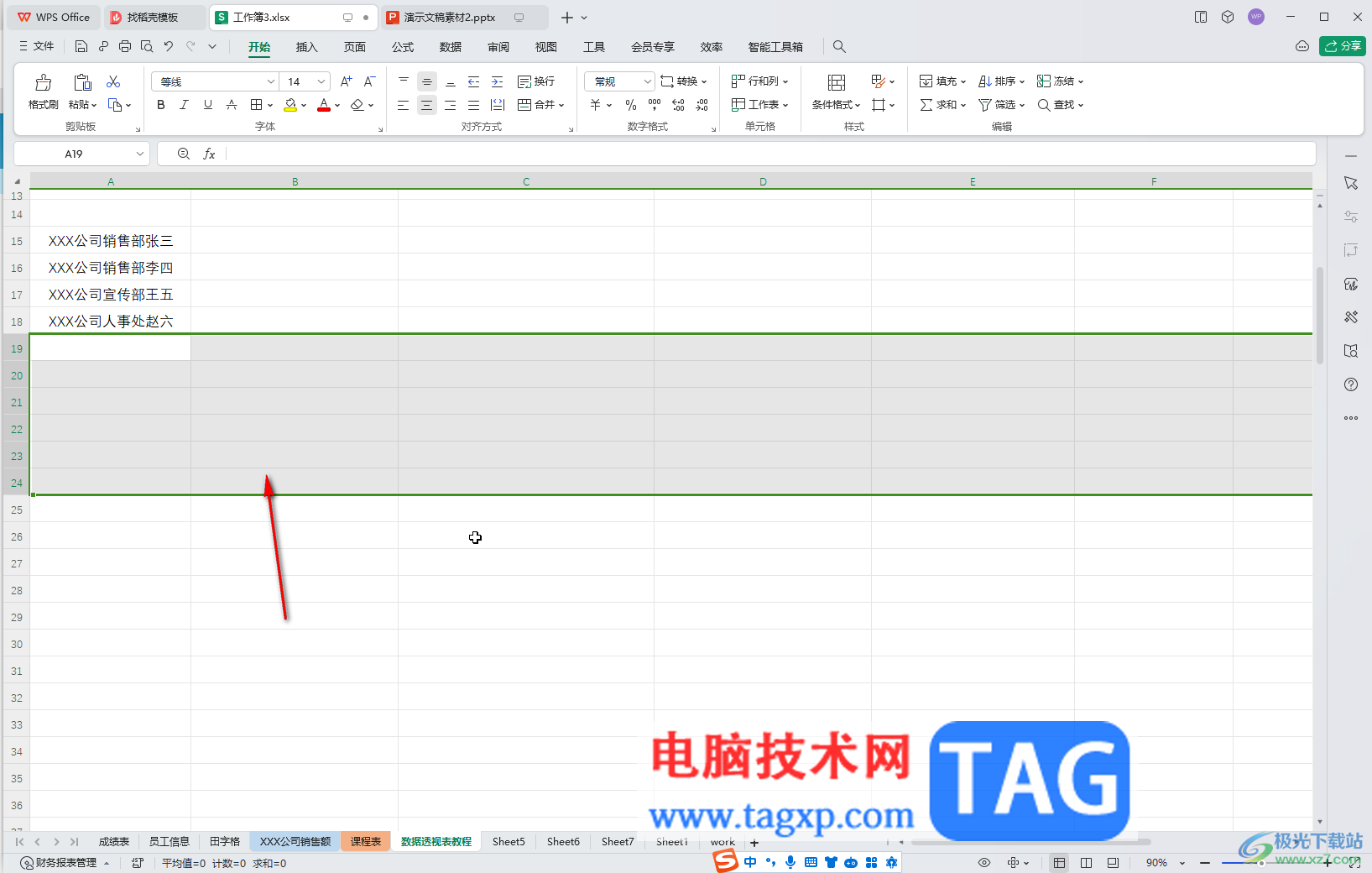The height and width of the screenshot is (873, 1372).
Task: Open the Sort (排序) dropdown
Action: point(1001,81)
